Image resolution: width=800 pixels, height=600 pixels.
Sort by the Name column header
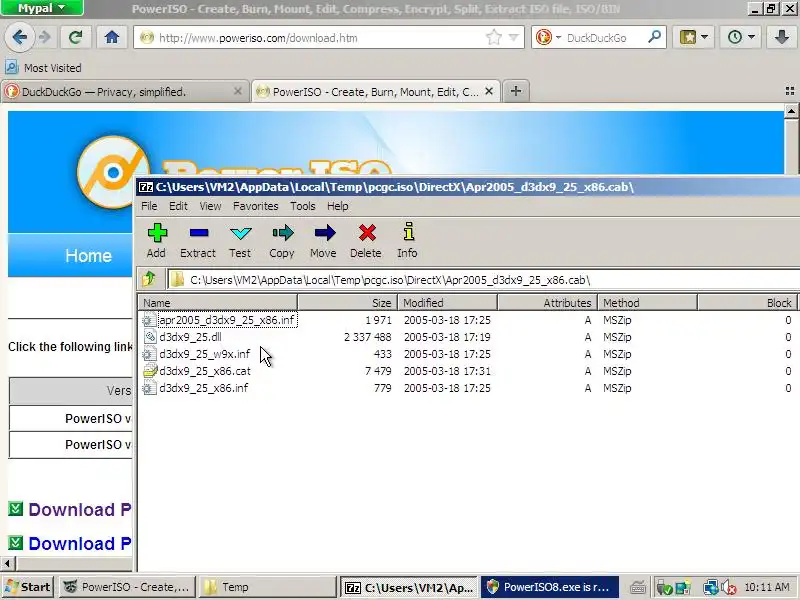pyautogui.click(x=217, y=303)
